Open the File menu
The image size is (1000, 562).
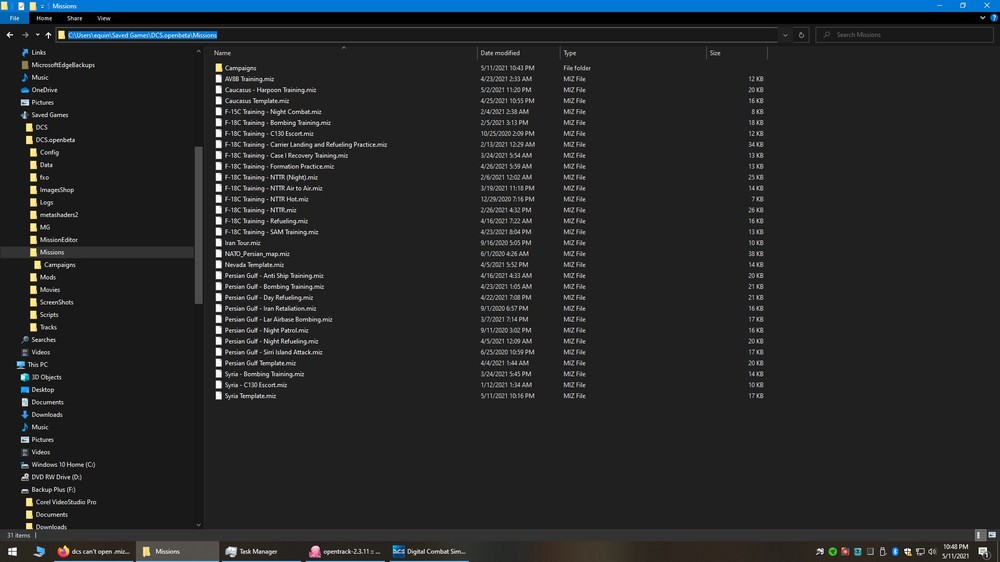pyautogui.click(x=14, y=18)
